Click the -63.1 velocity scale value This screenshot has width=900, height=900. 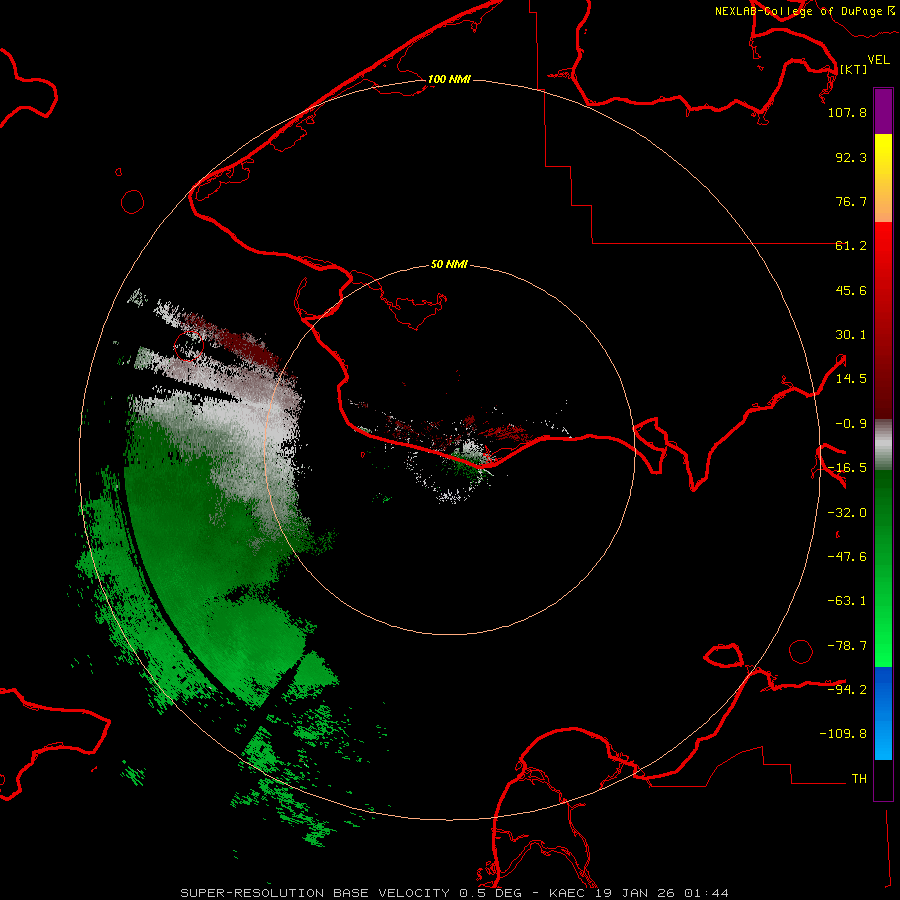[847, 601]
